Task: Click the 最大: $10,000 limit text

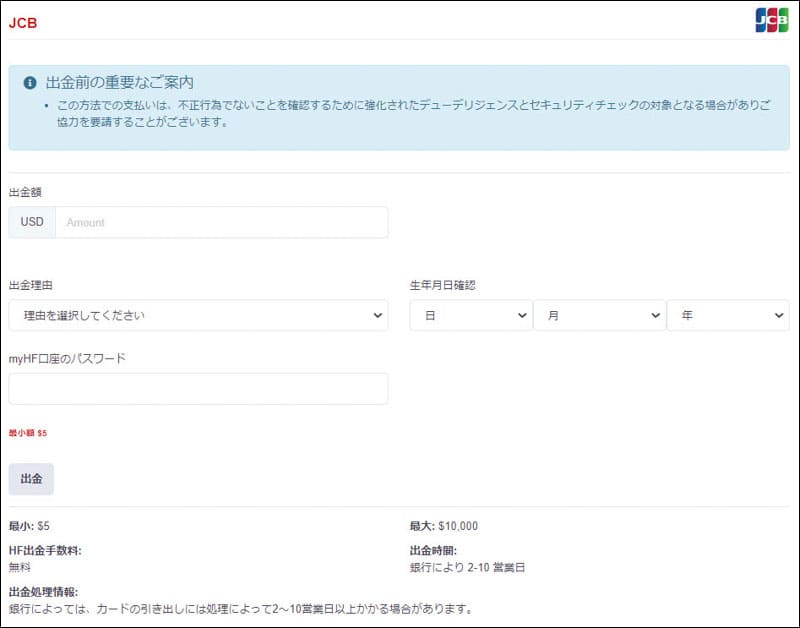Action: pyautogui.click(x=443, y=526)
